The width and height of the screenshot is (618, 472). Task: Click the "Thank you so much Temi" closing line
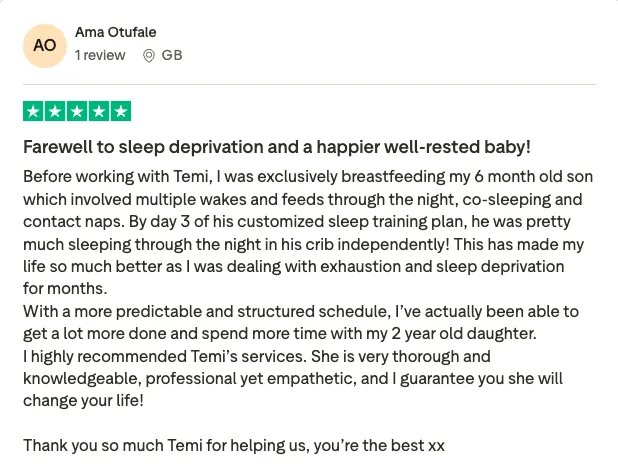(234, 446)
